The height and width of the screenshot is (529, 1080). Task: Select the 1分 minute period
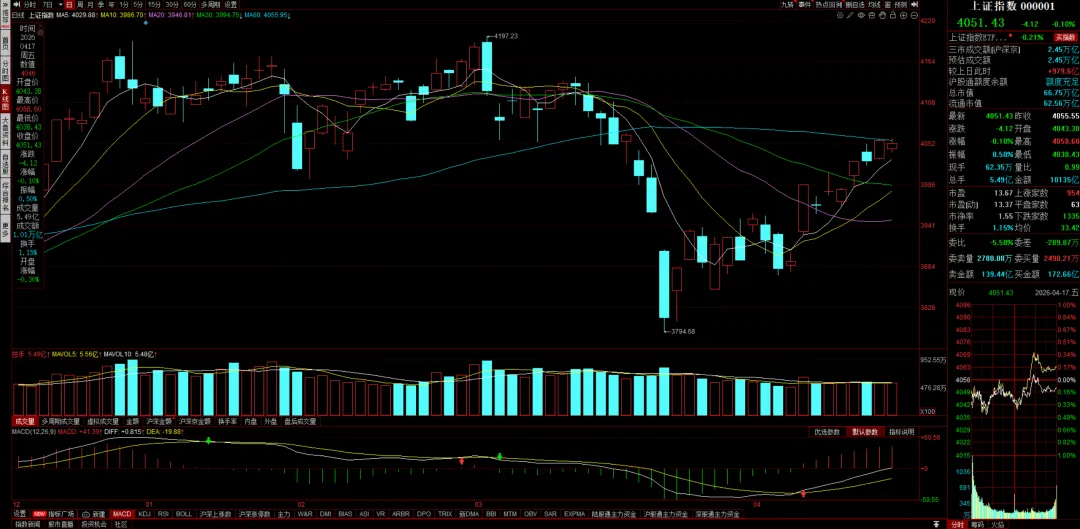point(124,5)
